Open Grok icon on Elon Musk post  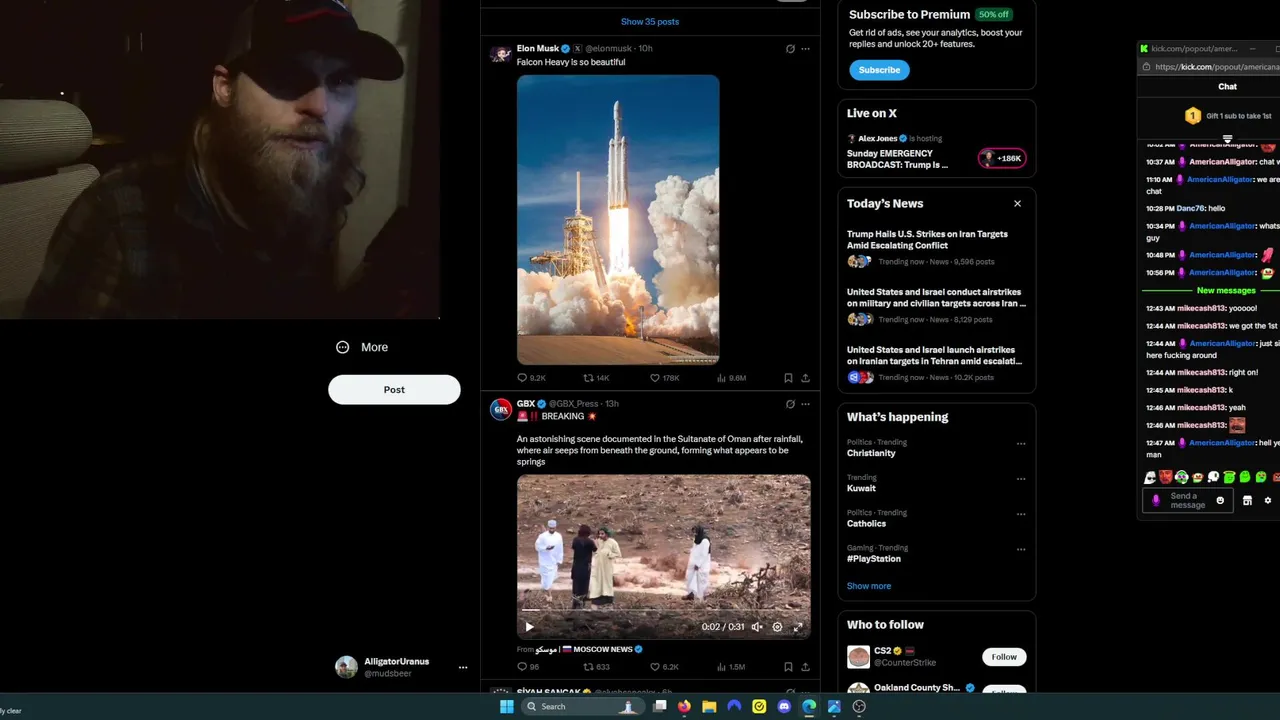click(x=790, y=49)
